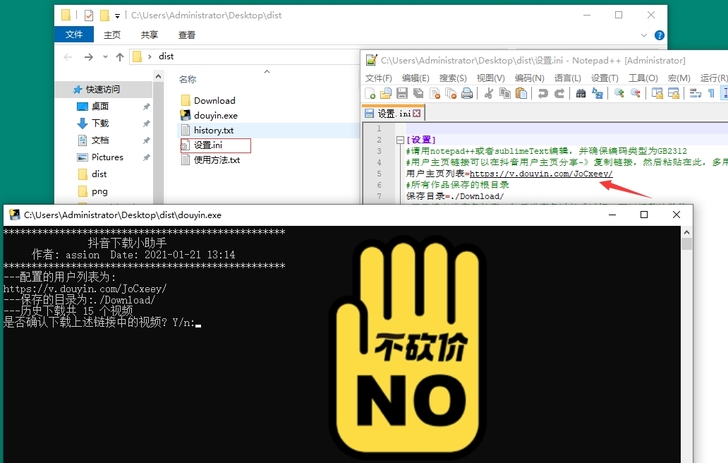Show all characters in Notepad++

711,93
